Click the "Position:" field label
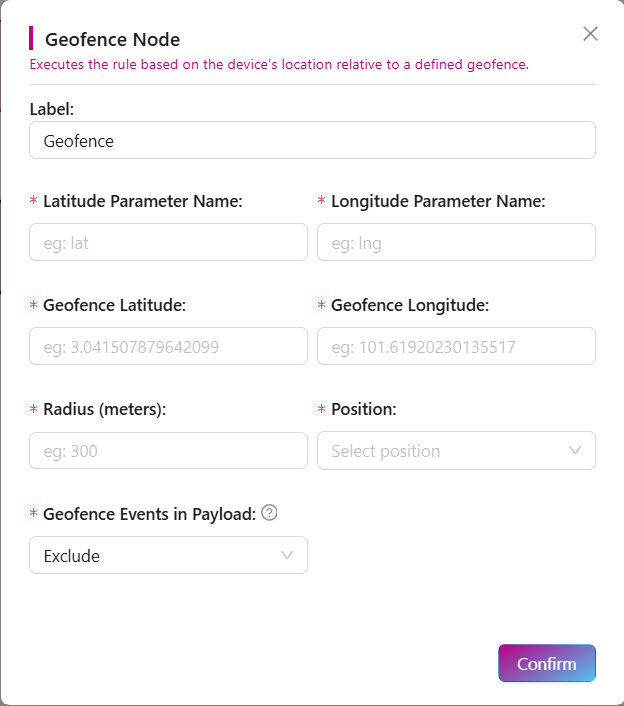Screen dimensions: 624x706 tap(363, 409)
